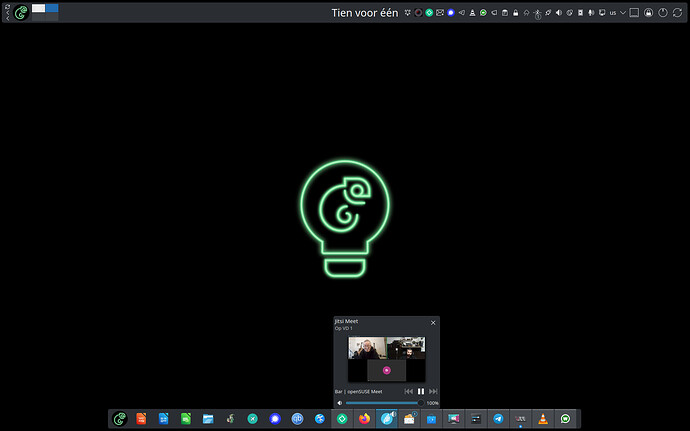Open the teal circular app icon in the dock

click(253, 419)
